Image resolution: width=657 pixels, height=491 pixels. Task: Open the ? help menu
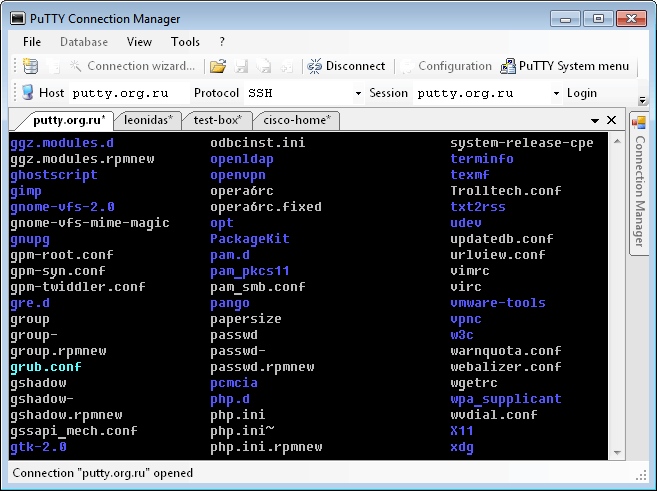pos(222,42)
